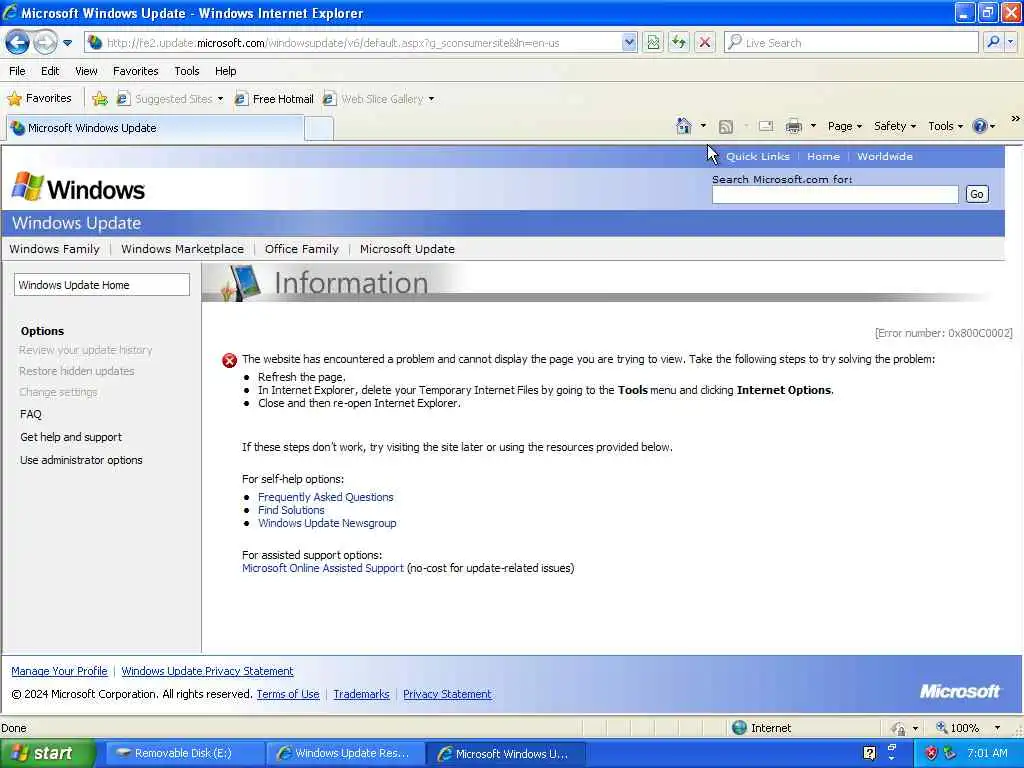Click the Live Search magnifier button
The width and height of the screenshot is (1024, 768).
(993, 43)
